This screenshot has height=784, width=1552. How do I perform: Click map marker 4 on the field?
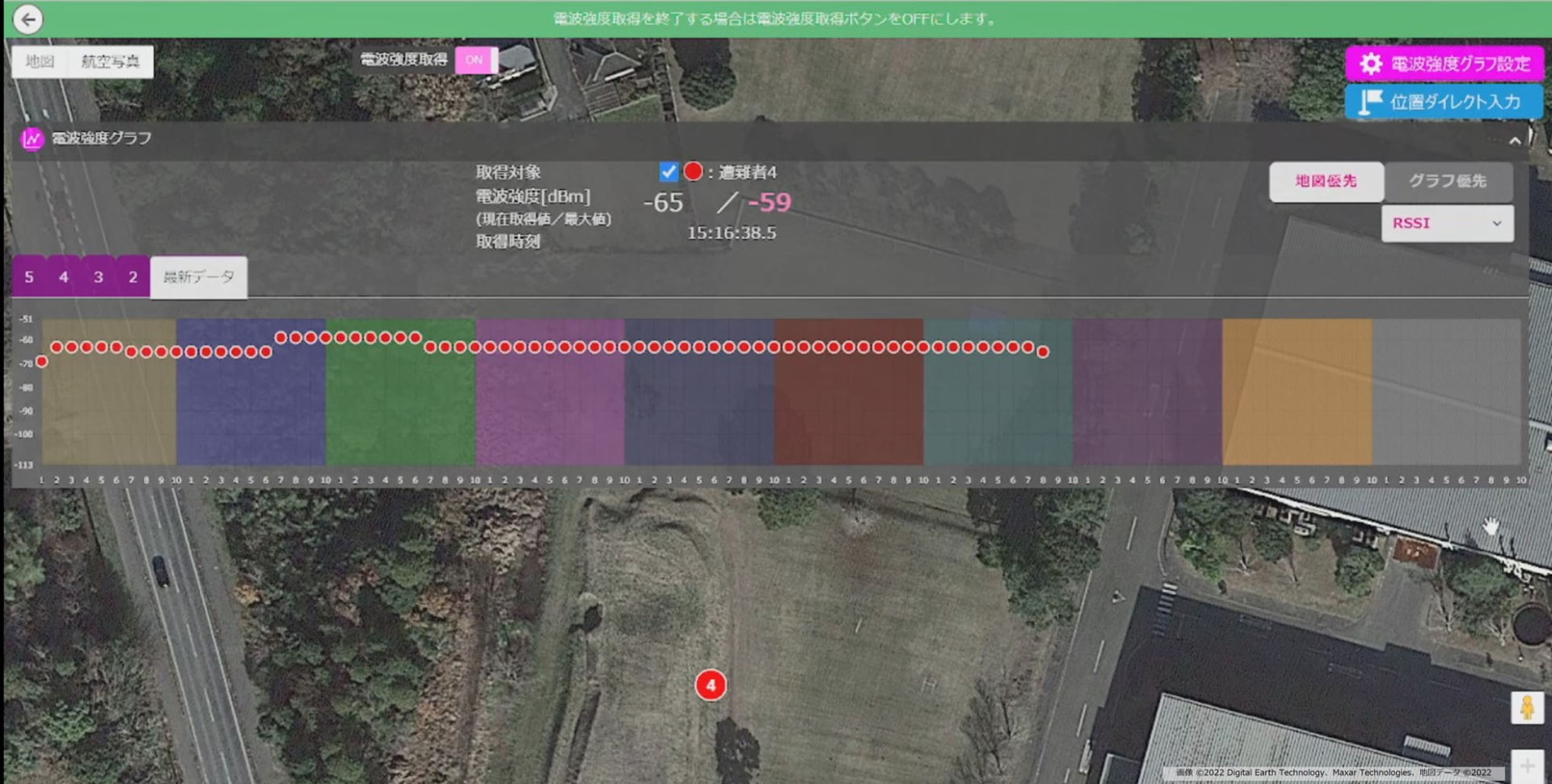coord(711,685)
